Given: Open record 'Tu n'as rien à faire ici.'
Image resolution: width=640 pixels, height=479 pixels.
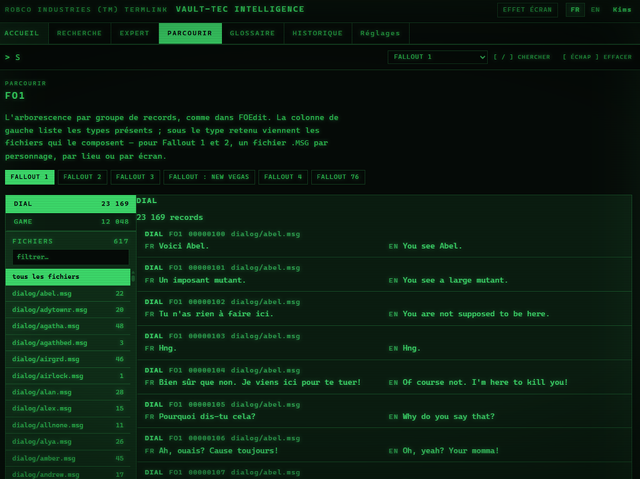Looking at the screenshot, I should (384, 308).
